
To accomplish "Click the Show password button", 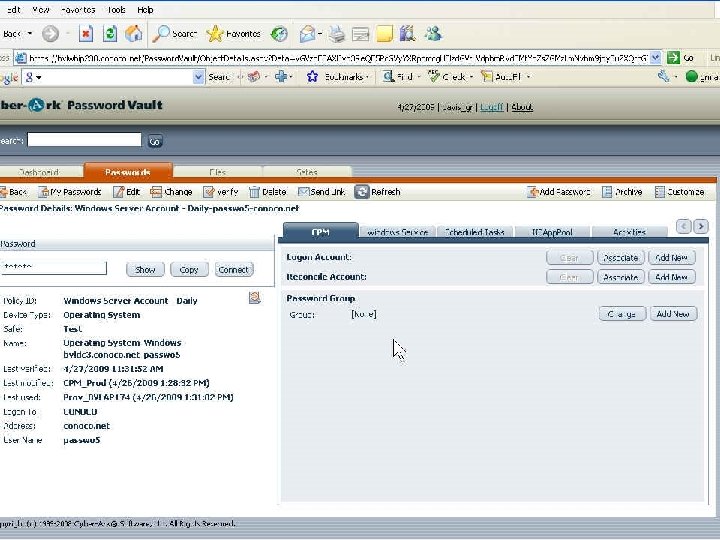I will [x=145, y=270].
